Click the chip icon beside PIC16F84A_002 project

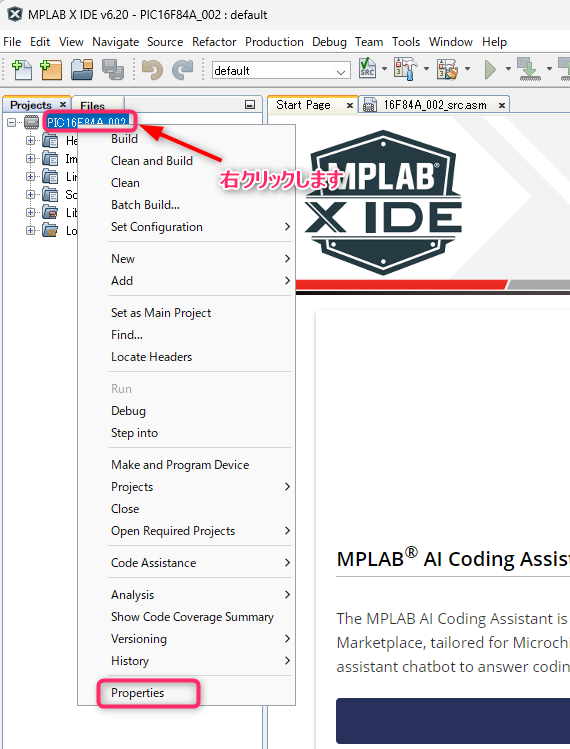pyautogui.click(x=32, y=122)
